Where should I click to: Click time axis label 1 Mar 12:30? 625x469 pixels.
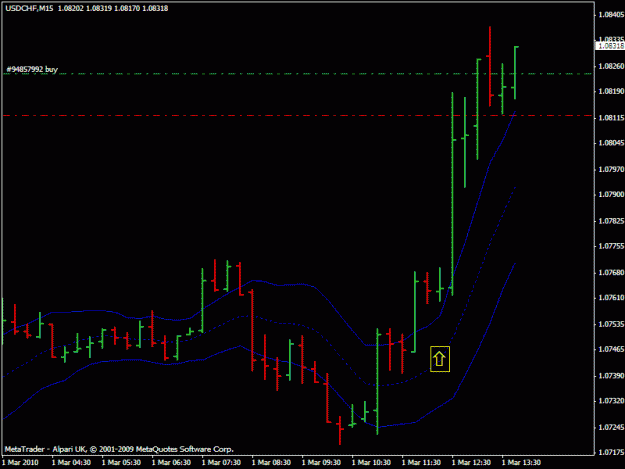[471, 462]
